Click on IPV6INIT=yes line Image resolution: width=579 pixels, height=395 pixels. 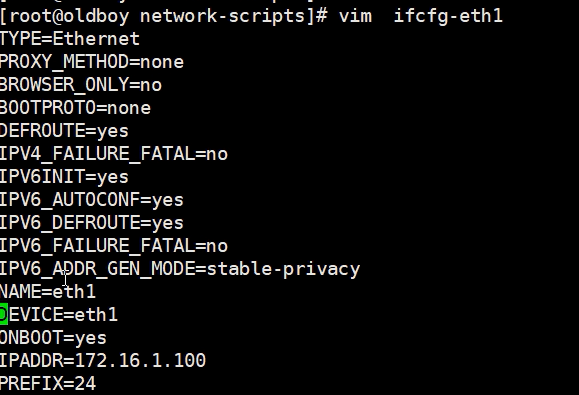point(64,177)
